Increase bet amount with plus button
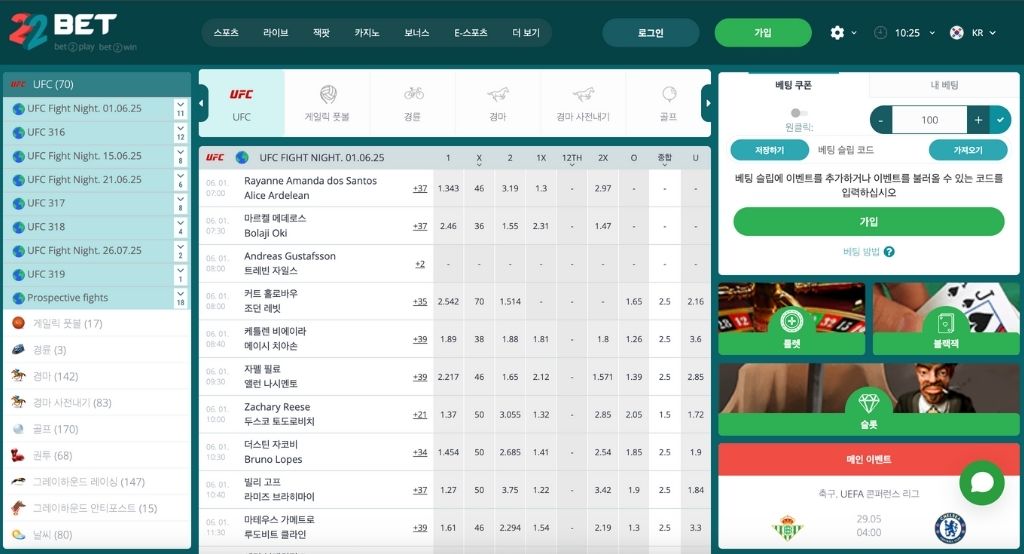This screenshot has height=554, width=1024. [x=978, y=120]
